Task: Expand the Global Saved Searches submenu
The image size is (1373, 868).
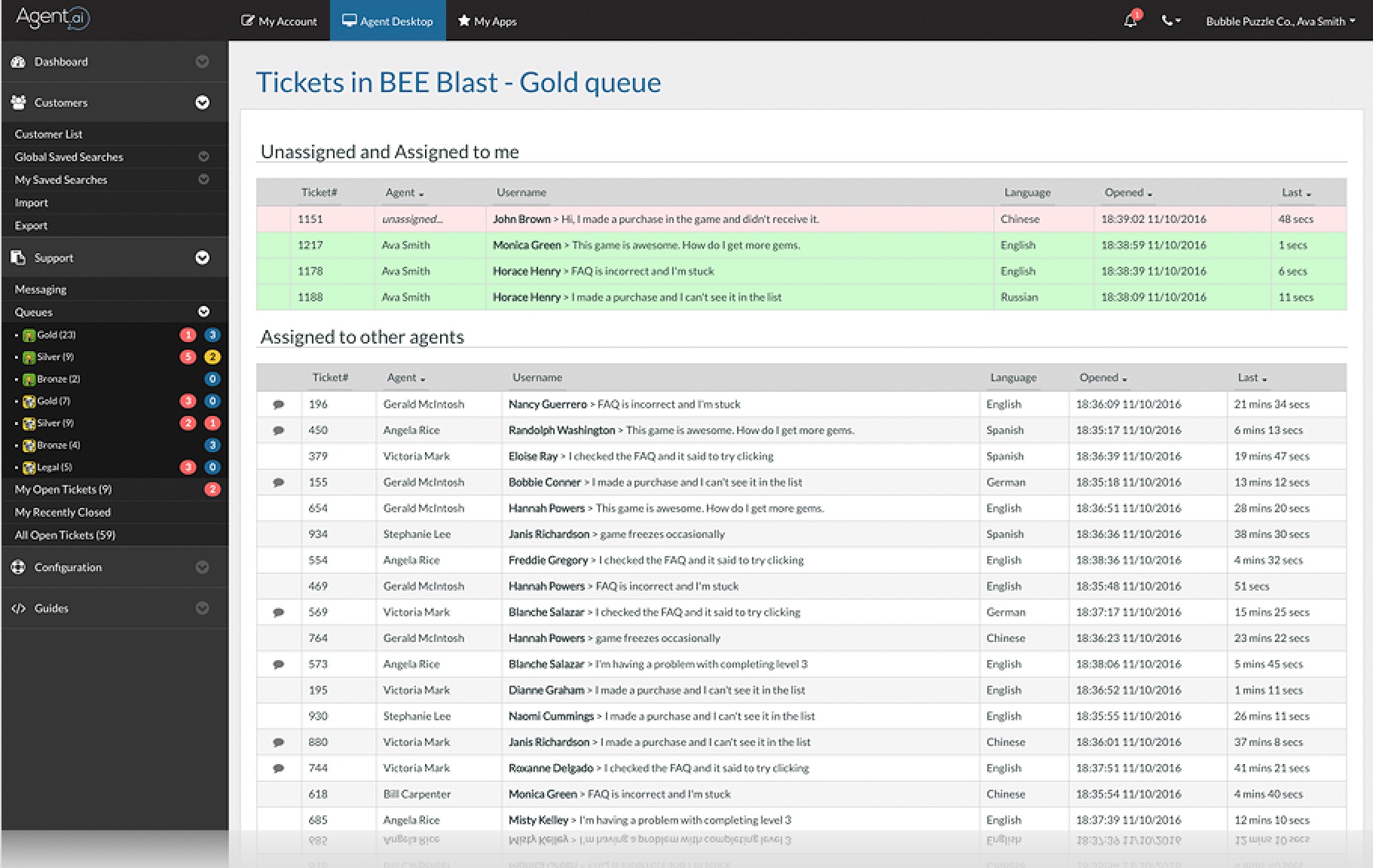Action: click(203, 157)
